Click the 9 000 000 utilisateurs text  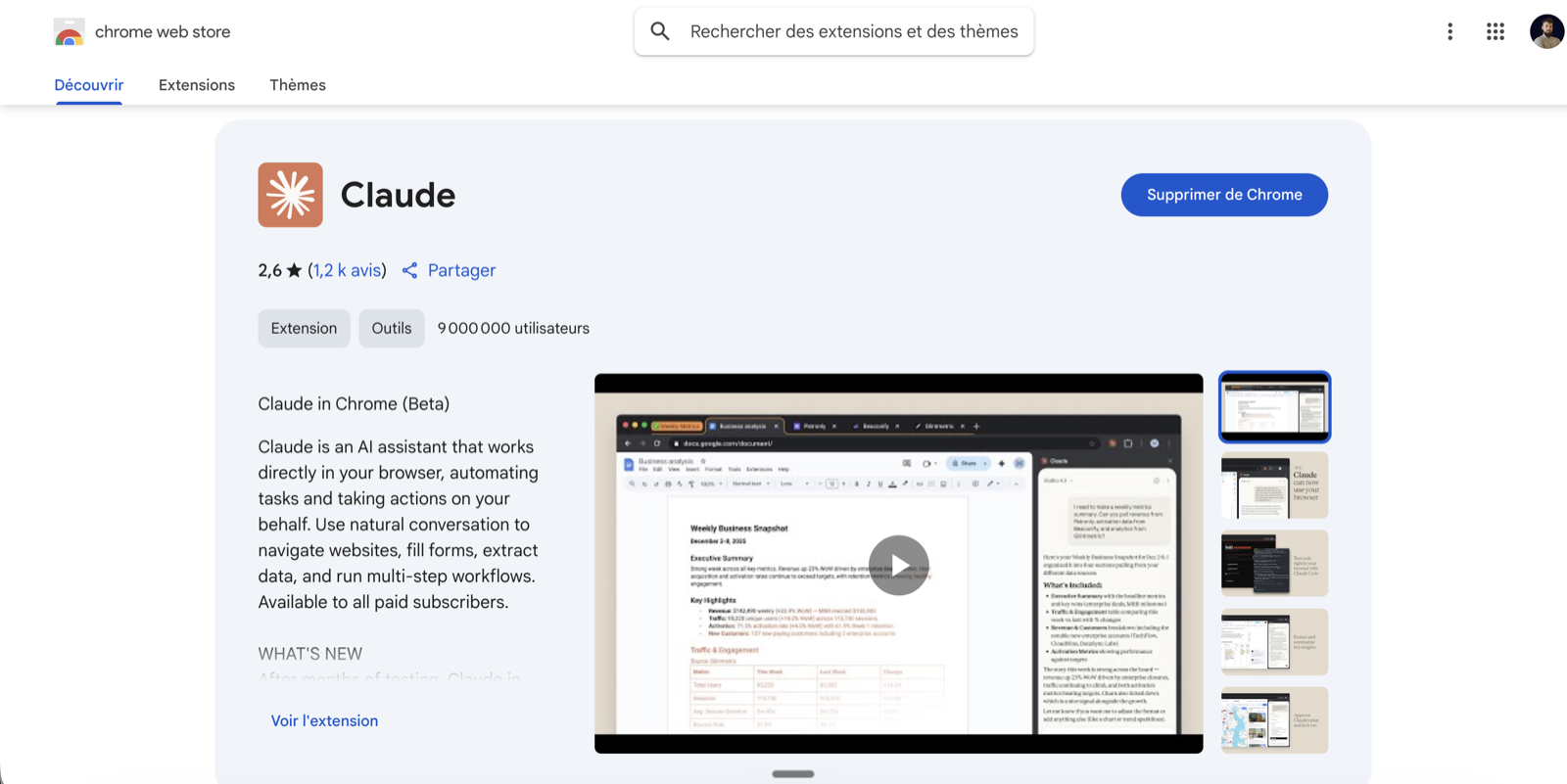(x=513, y=328)
